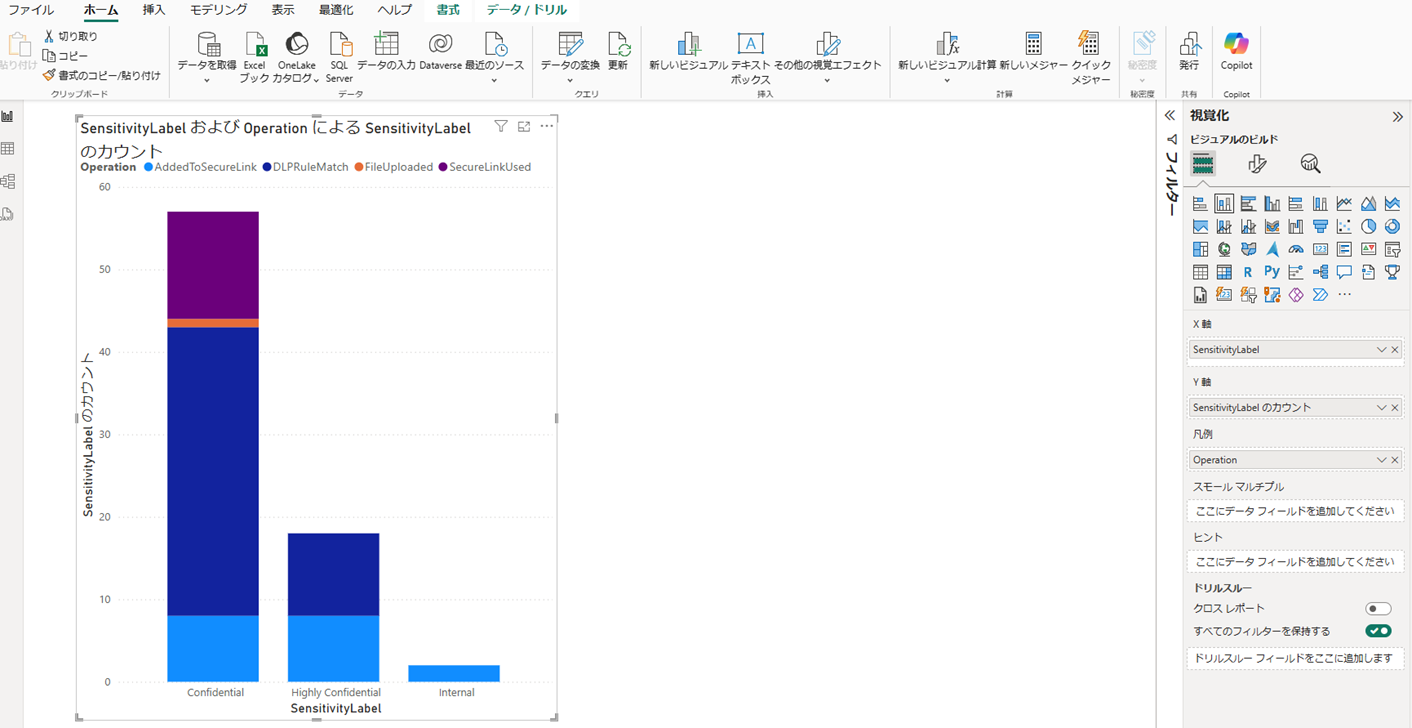
Task: Enter focus mode for the chart
Action: [524, 126]
